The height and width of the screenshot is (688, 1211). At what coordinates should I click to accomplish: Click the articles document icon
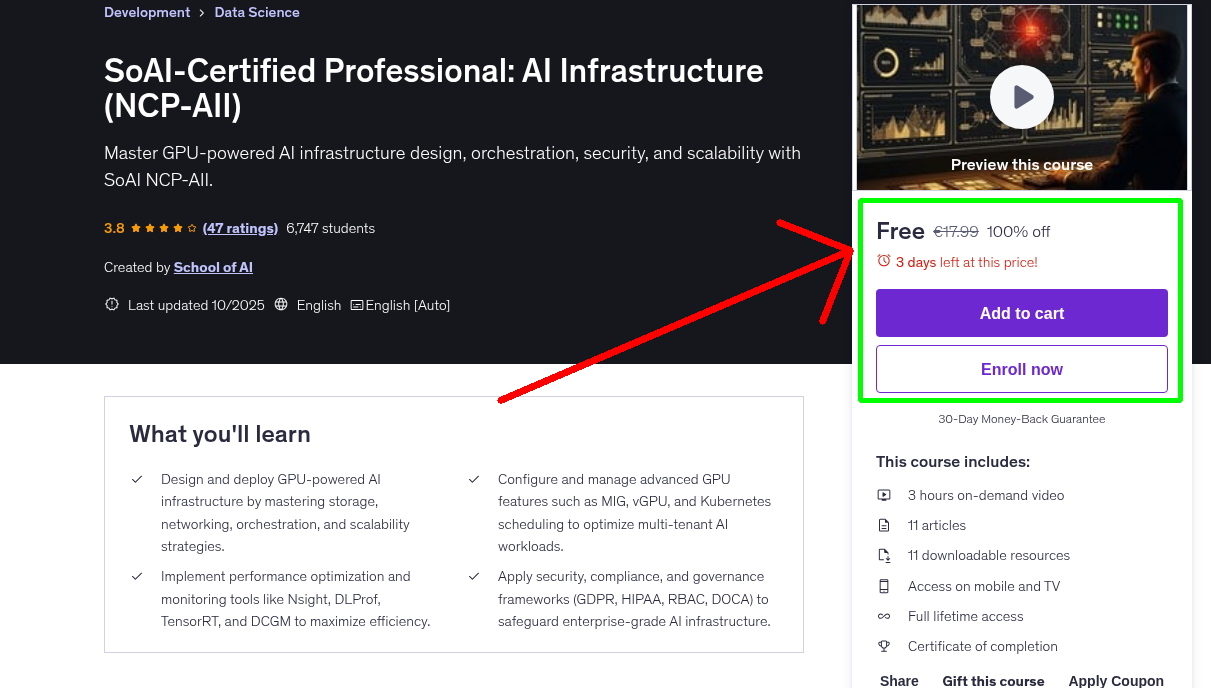884,524
